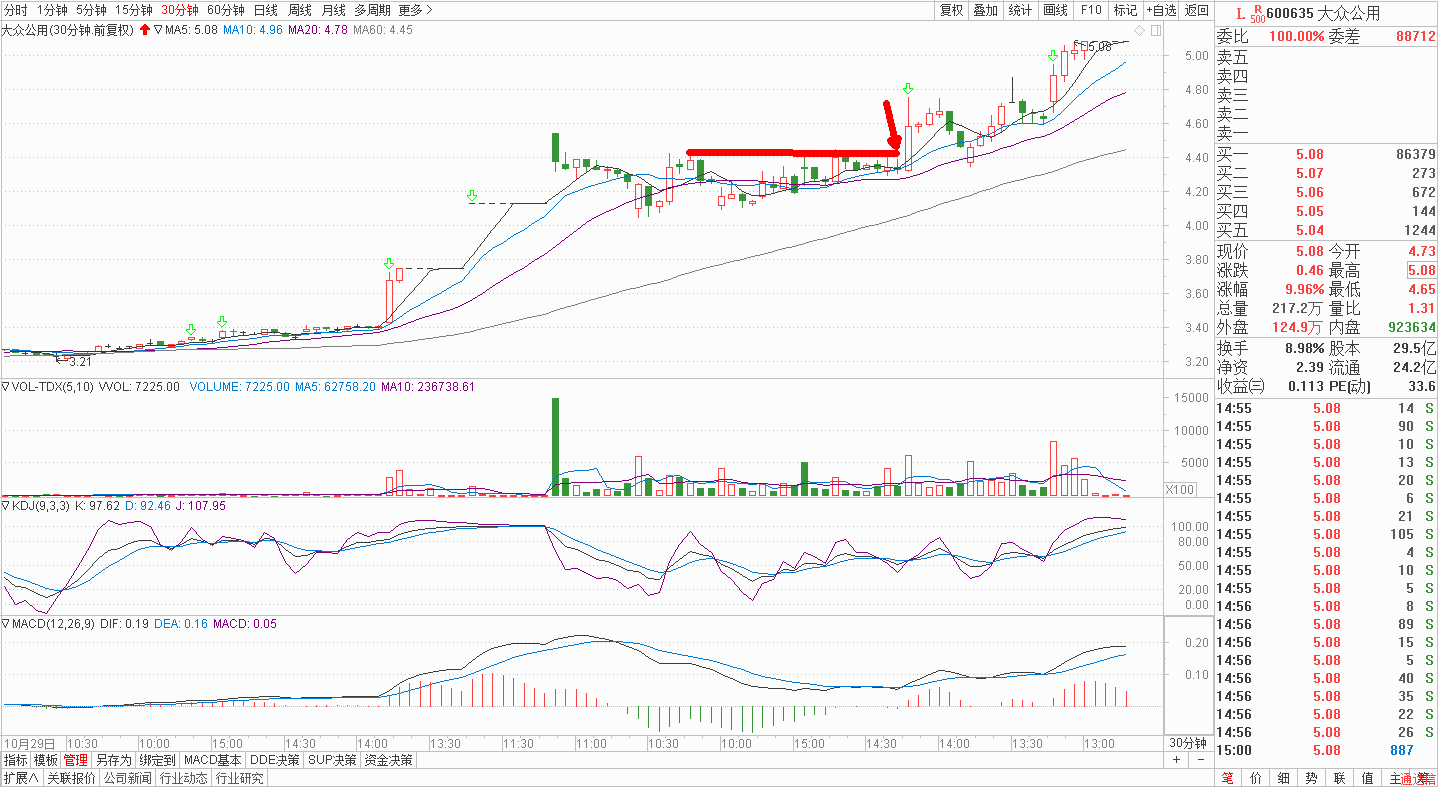Expand the VOL-TDX indicator triangle
The width and height of the screenshot is (1438, 787).
pyautogui.click(x=5, y=386)
